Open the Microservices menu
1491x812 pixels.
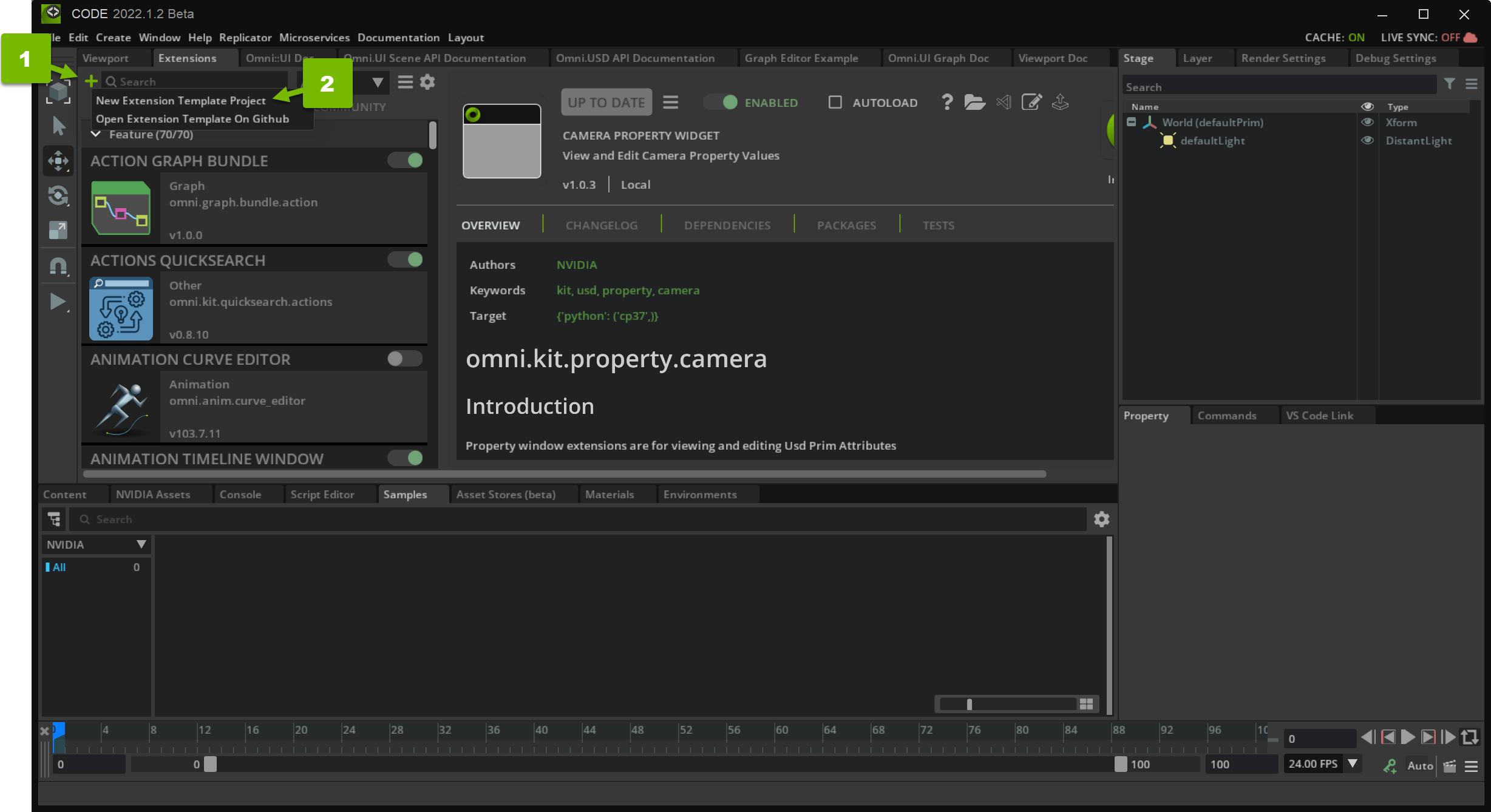tap(314, 38)
